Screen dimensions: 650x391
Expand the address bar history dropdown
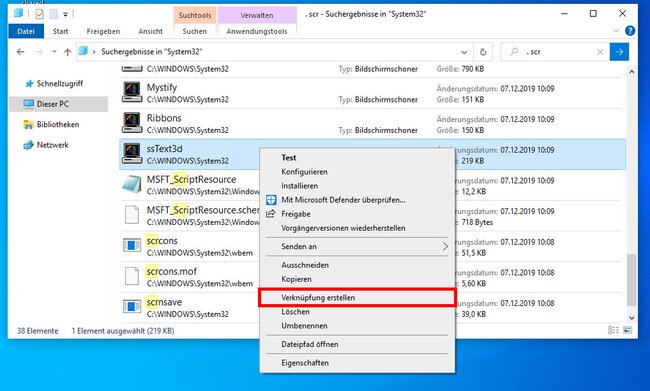464,52
